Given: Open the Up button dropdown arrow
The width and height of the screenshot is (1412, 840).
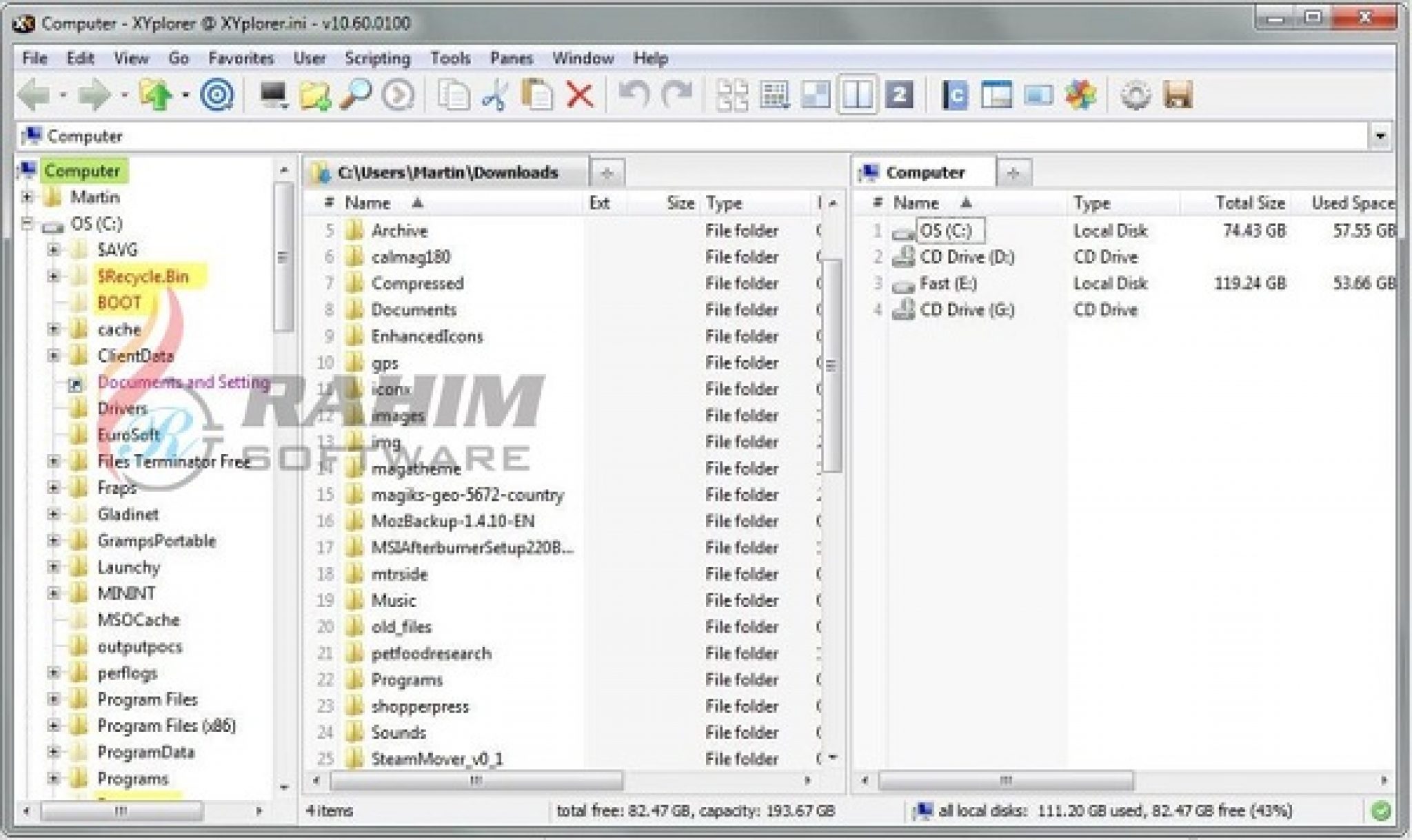Looking at the screenshot, I should point(185,95).
